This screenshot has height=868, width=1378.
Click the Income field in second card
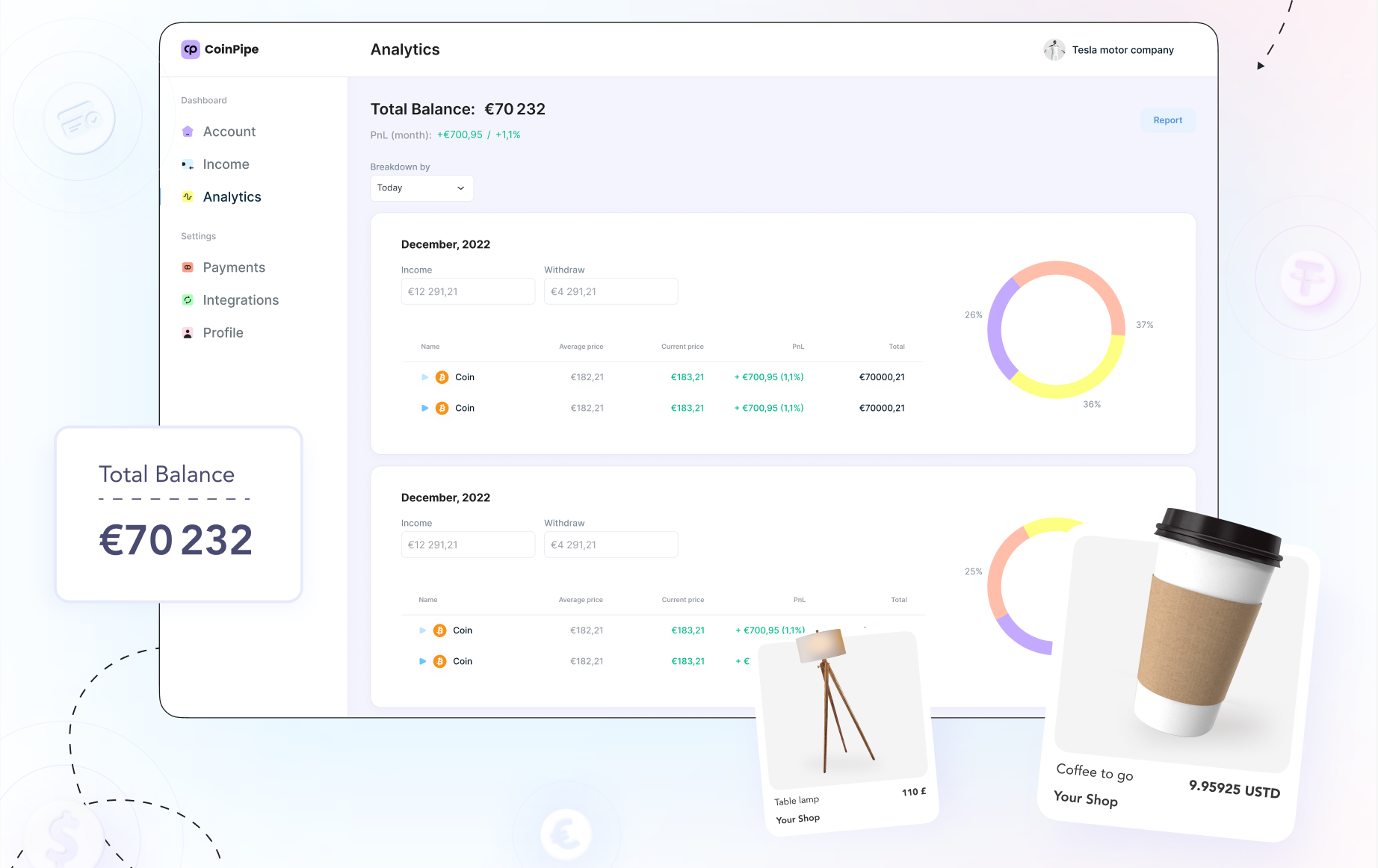pyautogui.click(x=468, y=545)
